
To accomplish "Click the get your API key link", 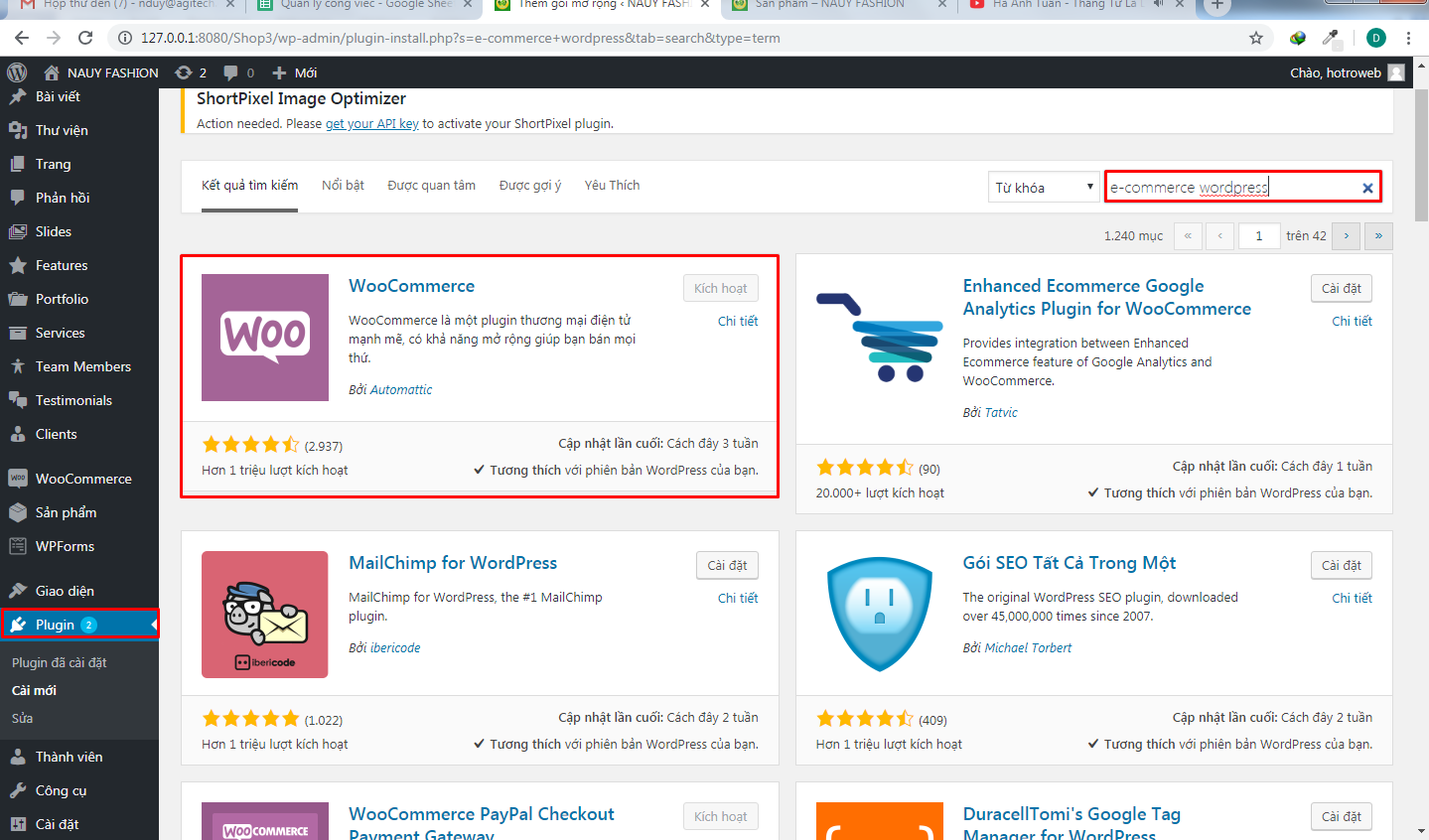I will tap(372, 124).
